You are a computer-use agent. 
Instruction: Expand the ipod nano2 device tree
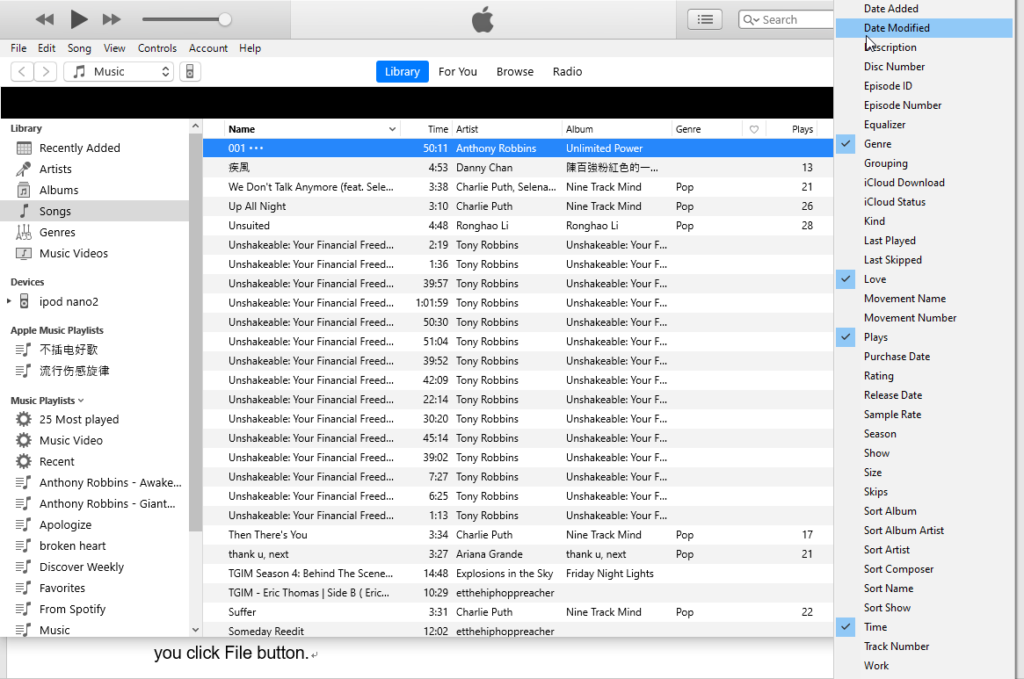[10, 302]
